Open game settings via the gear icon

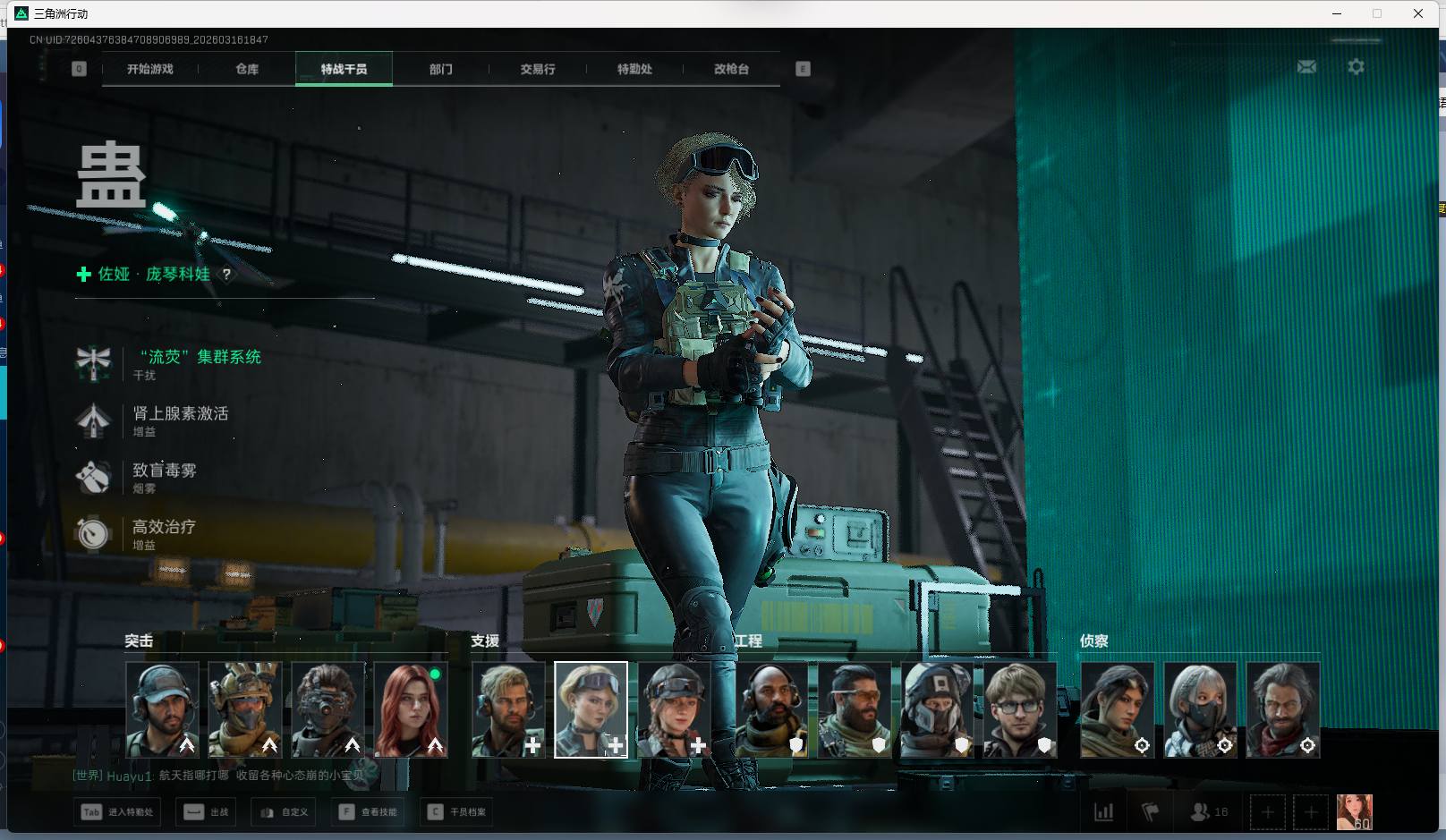1356,67
